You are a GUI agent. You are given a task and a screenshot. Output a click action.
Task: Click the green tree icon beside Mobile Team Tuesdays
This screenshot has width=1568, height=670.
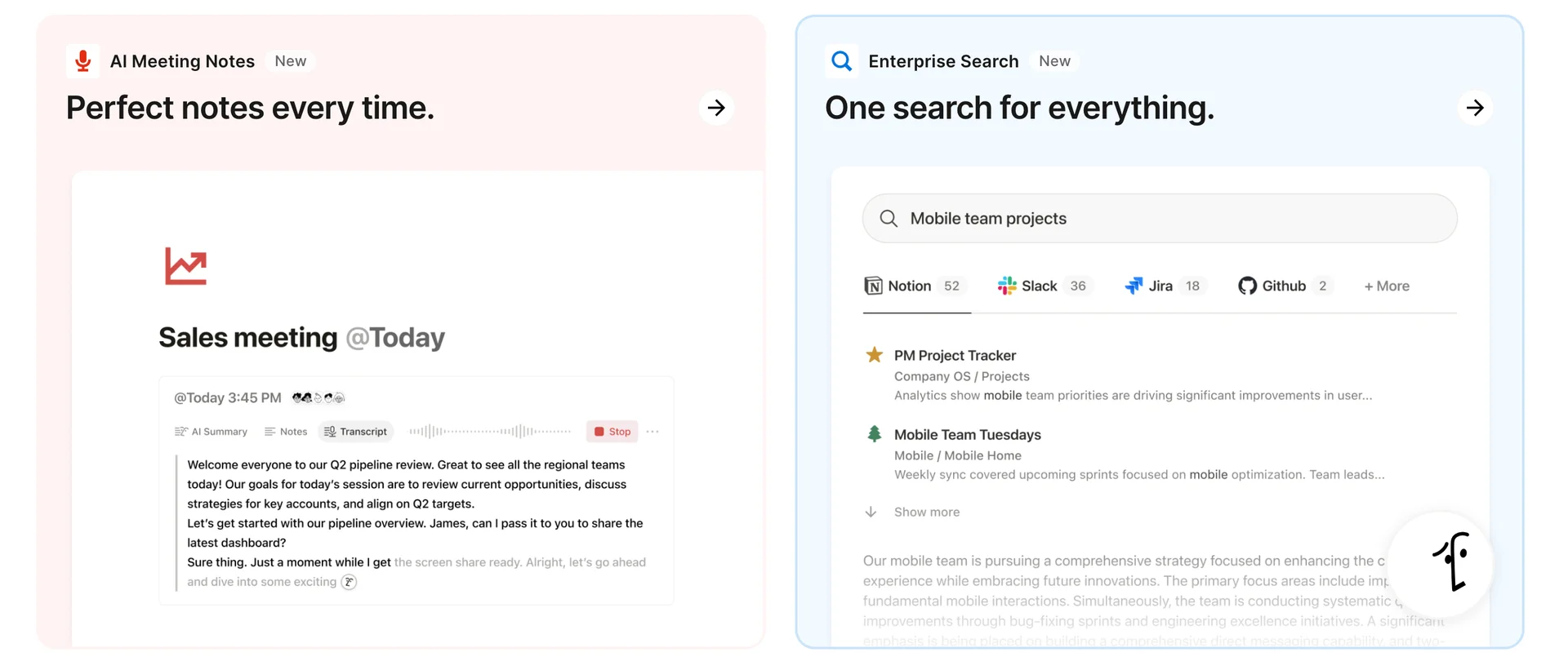point(874,434)
